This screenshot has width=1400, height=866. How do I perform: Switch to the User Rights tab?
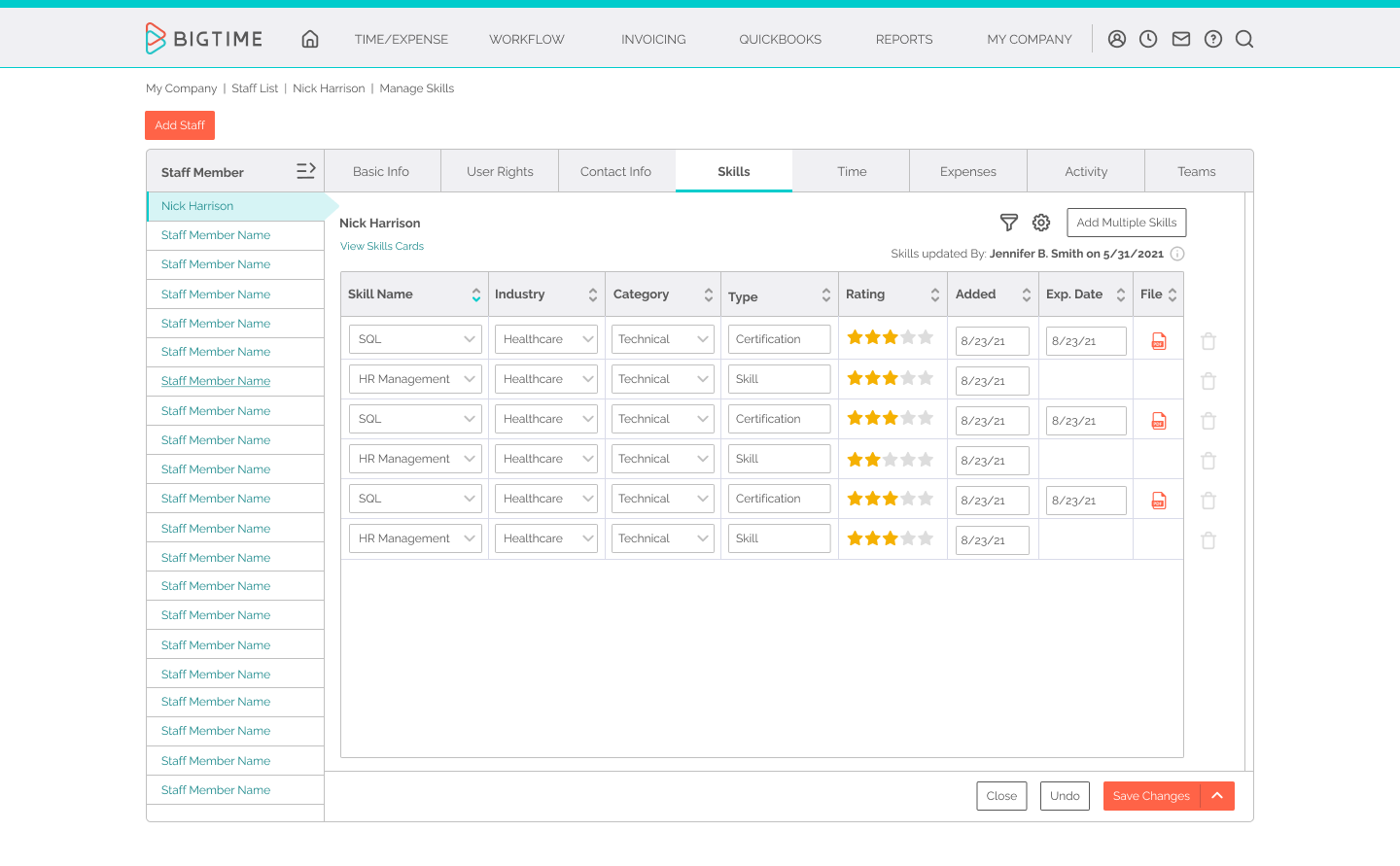[x=500, y=171]
